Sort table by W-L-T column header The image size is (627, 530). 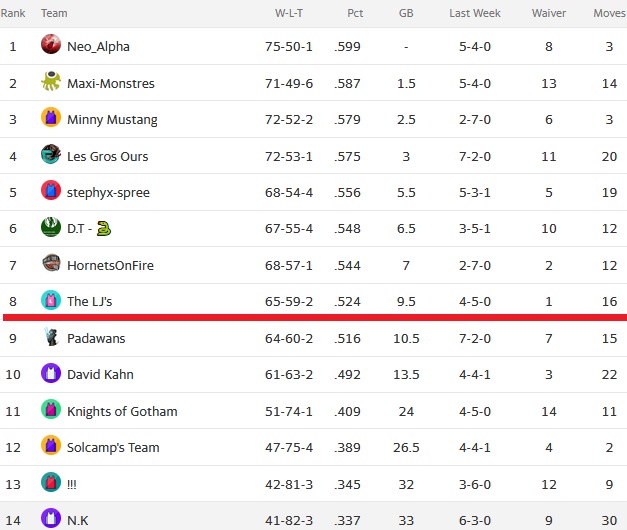(289, 13)
